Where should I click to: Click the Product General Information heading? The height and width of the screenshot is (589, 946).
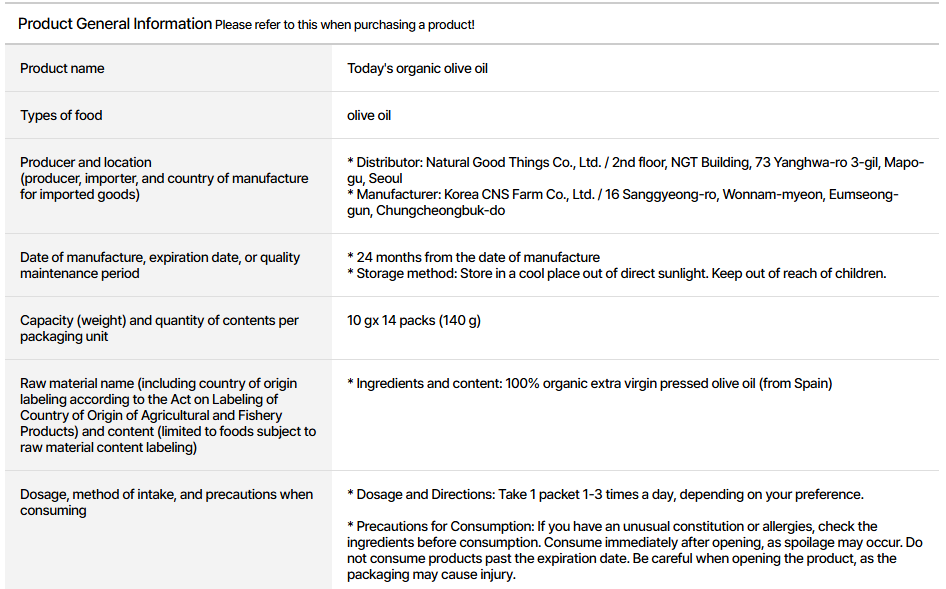pos(114,24)
